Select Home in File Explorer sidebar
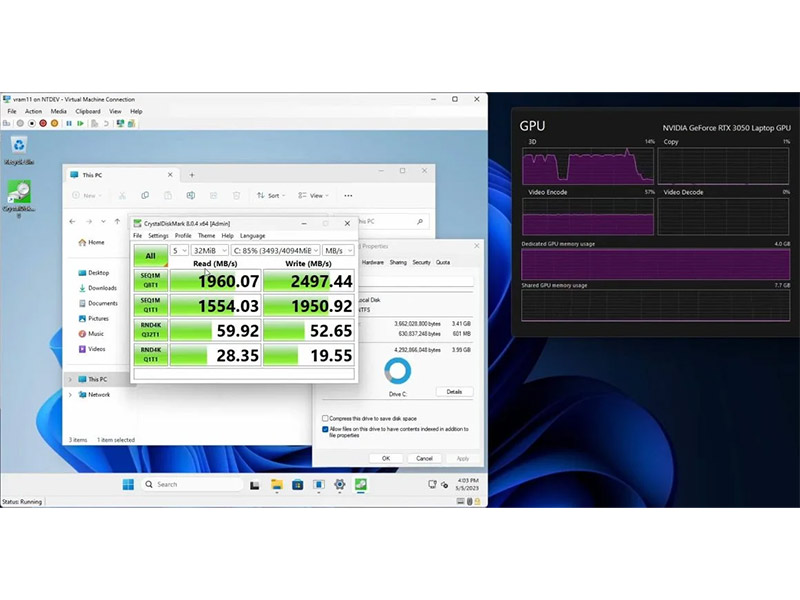The width and height of the screenshot is (800, 600). pos(91,242)
